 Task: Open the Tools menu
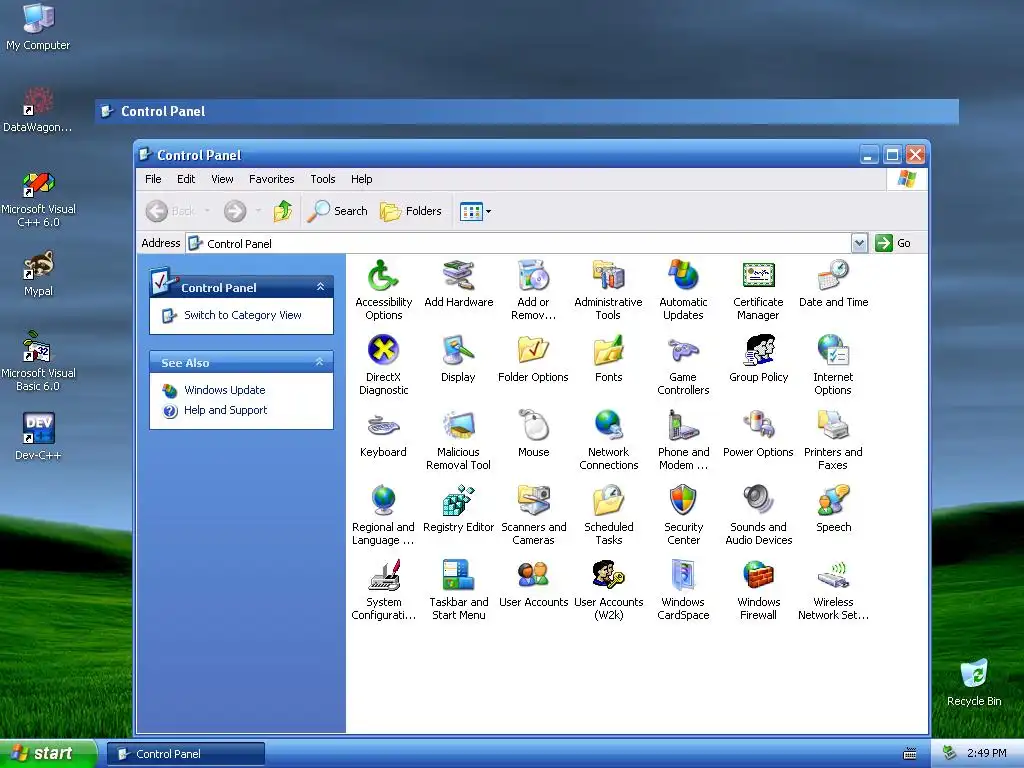pyautogui.click(x=323, y=179)
